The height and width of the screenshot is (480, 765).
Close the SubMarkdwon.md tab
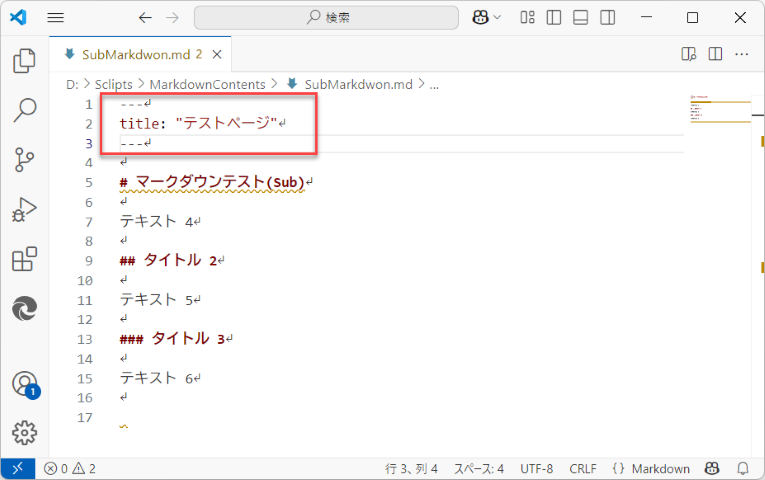point(217,55)
